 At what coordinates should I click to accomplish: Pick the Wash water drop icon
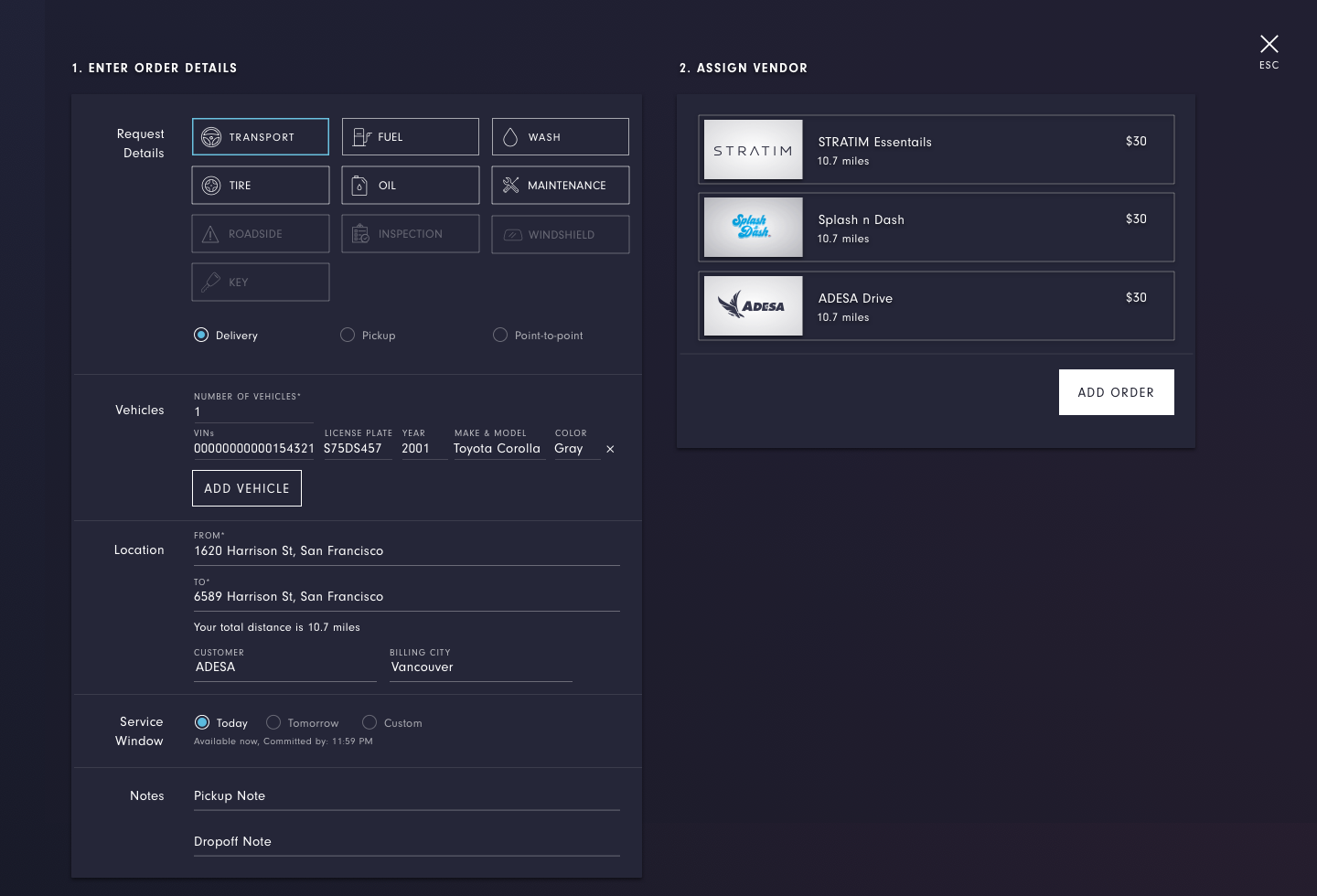(510, 137)
